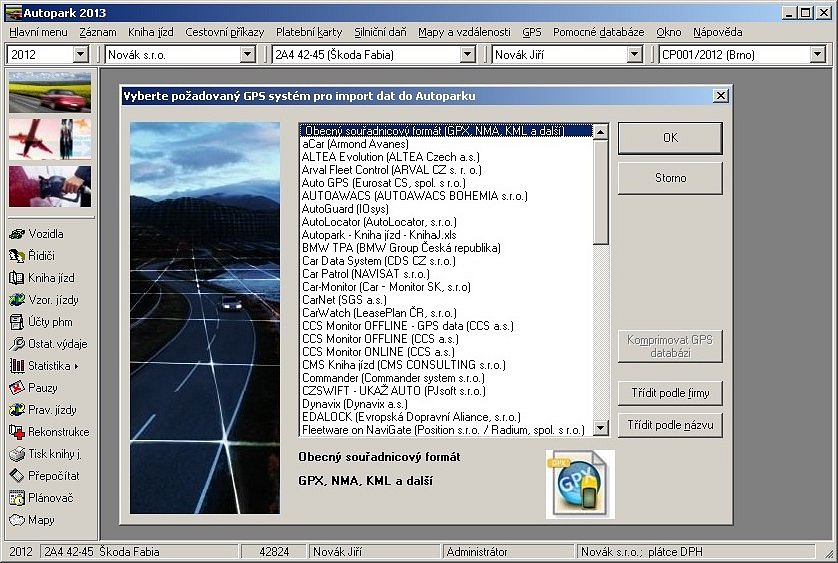The image size is (838, 563).
Task: Open Řidiči drivers in sidebar
Action: [18, 256]
